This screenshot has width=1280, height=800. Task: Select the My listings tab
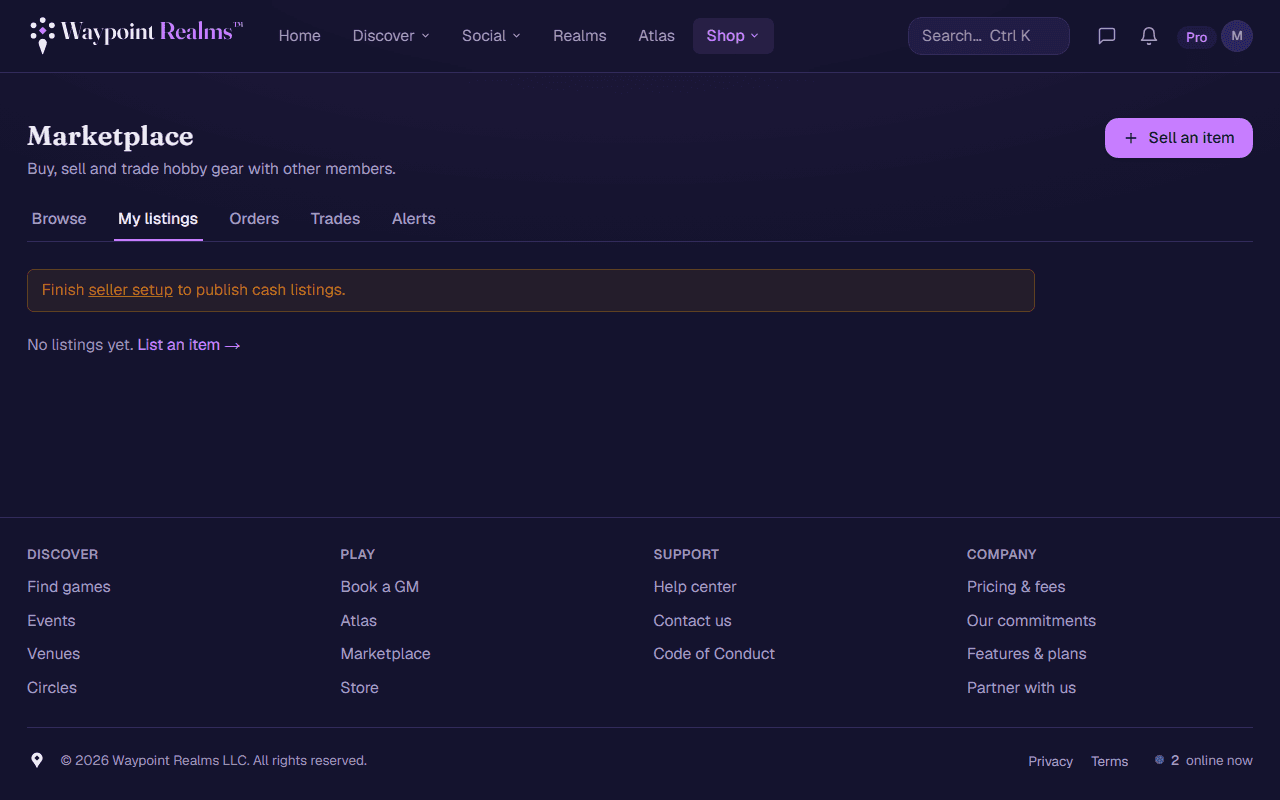pos(158,219)
